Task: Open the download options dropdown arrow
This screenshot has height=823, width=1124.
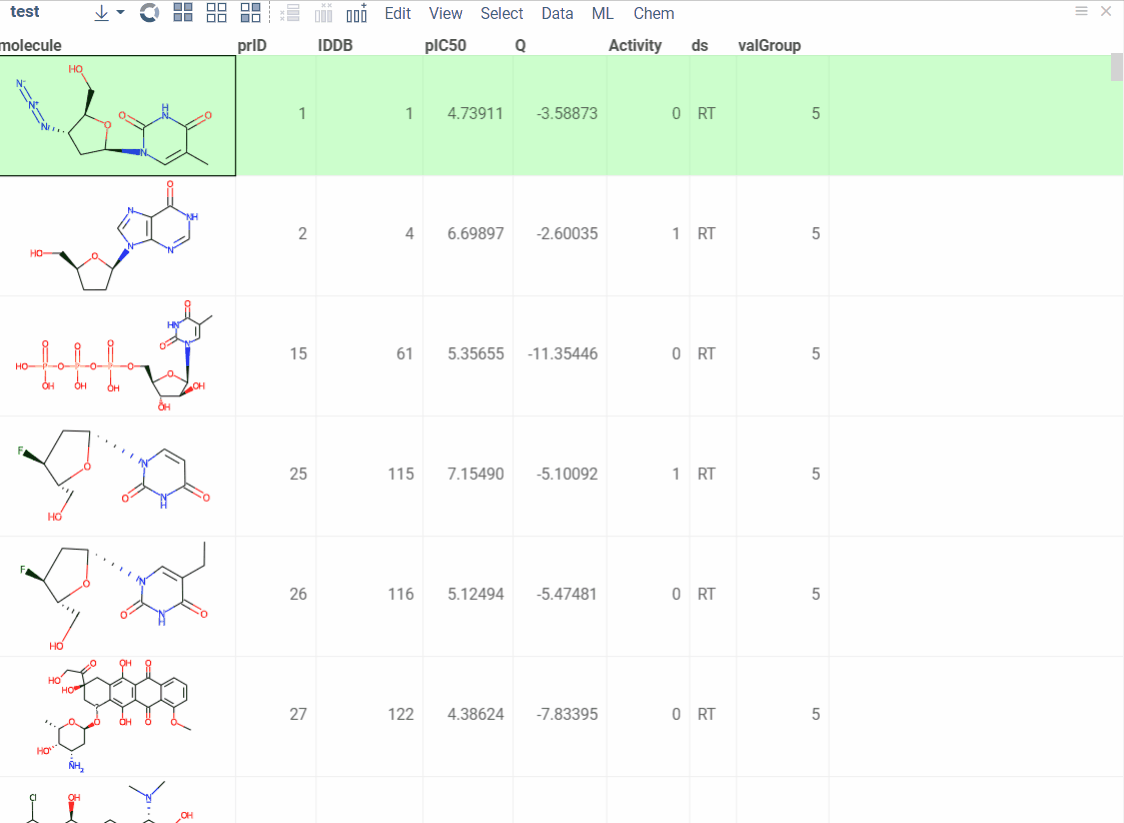Action: click(x=120, y=13)
